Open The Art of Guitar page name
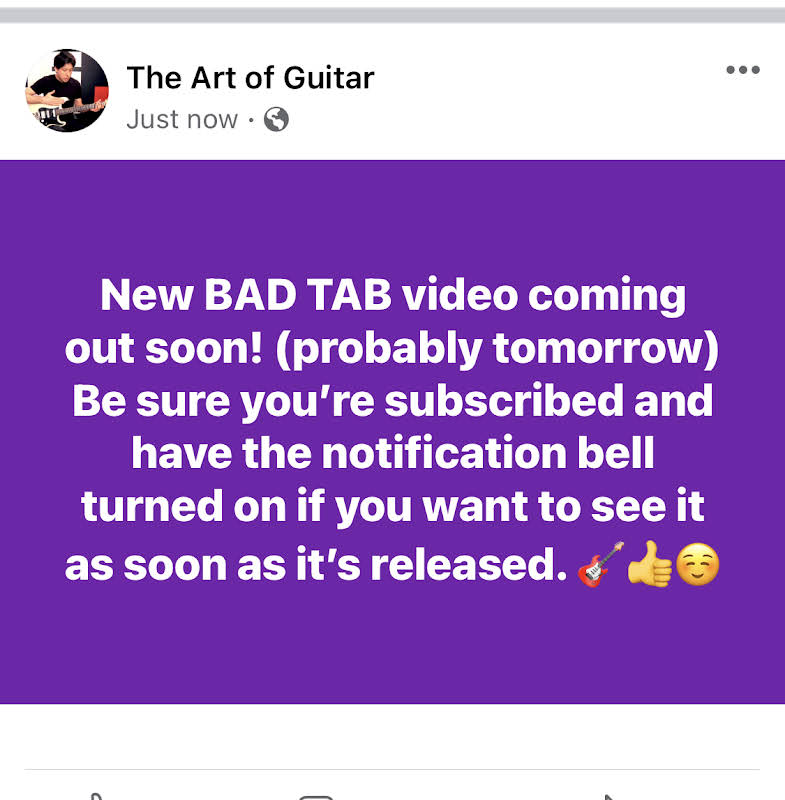This screenshot has width=785, height=800. pyautogui.click(x=250, y=78)
